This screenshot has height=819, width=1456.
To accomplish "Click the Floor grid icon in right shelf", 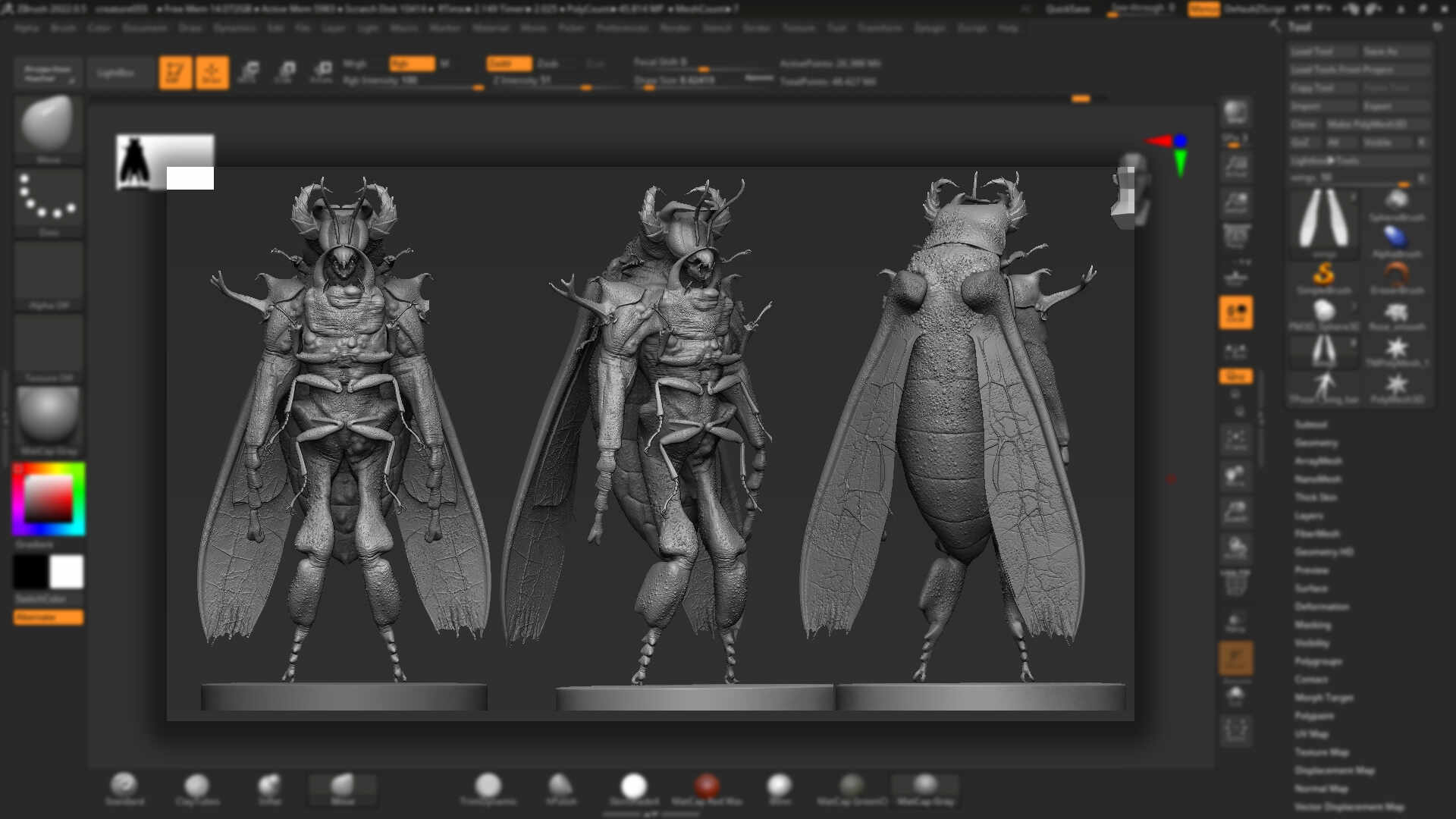I will 1236,276.
